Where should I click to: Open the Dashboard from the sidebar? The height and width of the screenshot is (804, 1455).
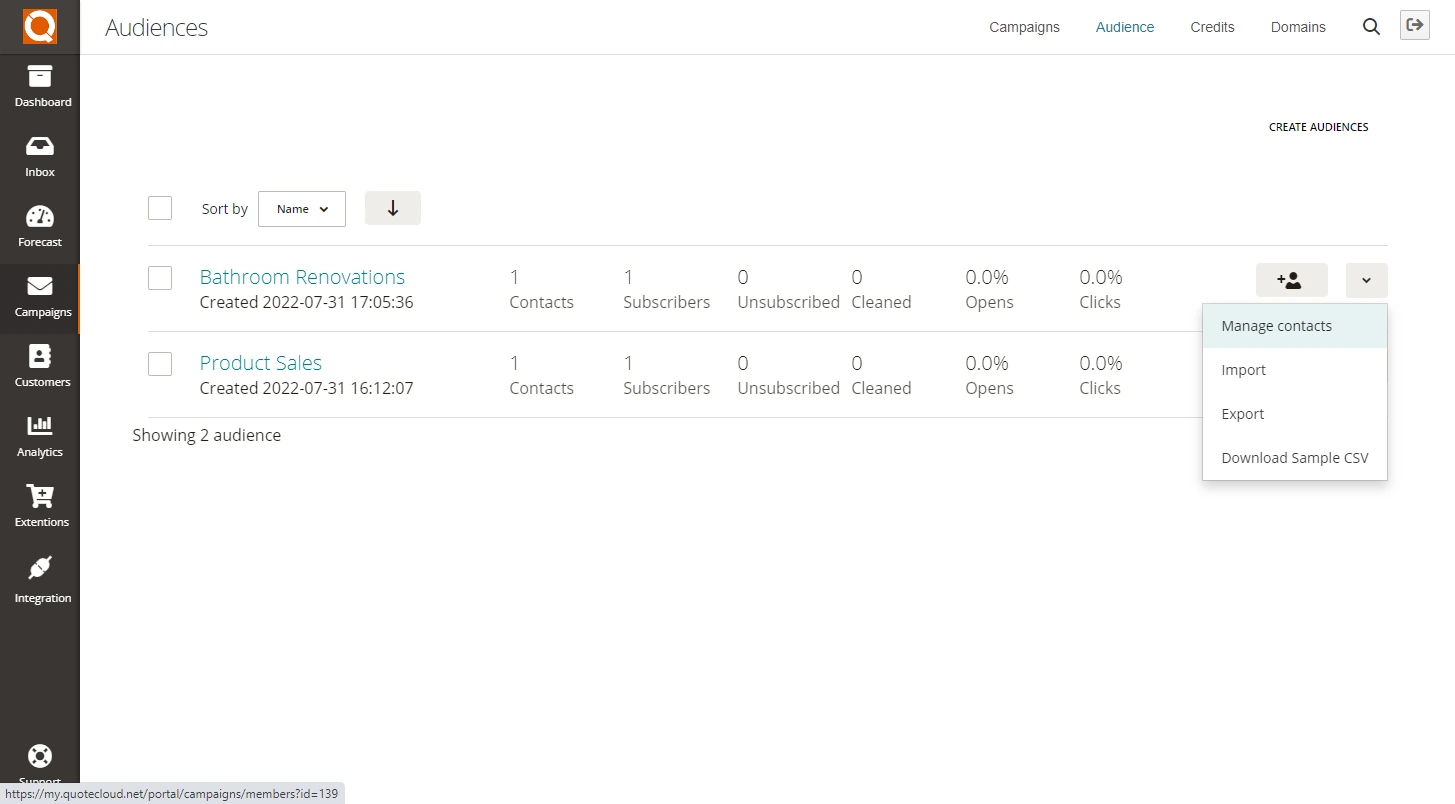click(40, 86)
